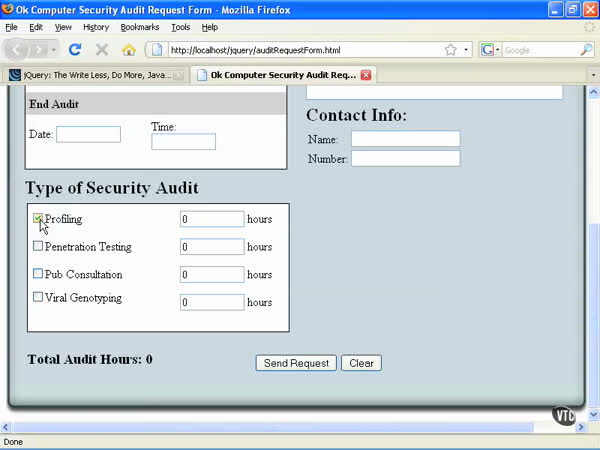Expand the tab list dropdown
Image resolution: width=600 pixels, height=450 pixels.
pos(592,75)
